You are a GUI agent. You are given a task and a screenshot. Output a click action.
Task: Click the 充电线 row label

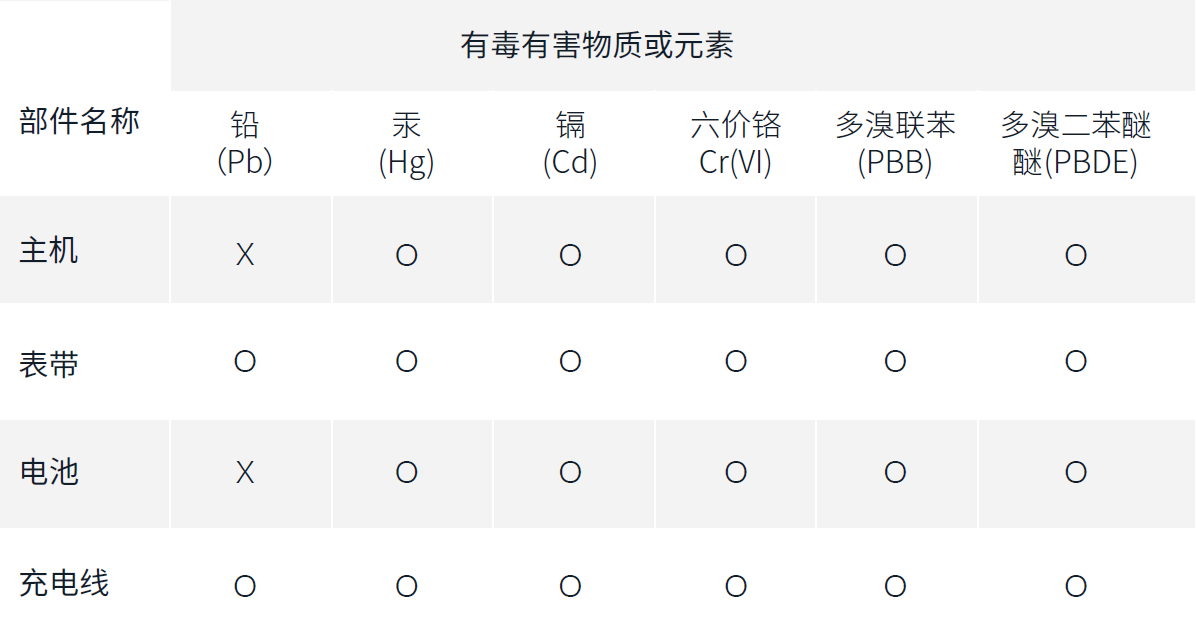click(64, 583)
